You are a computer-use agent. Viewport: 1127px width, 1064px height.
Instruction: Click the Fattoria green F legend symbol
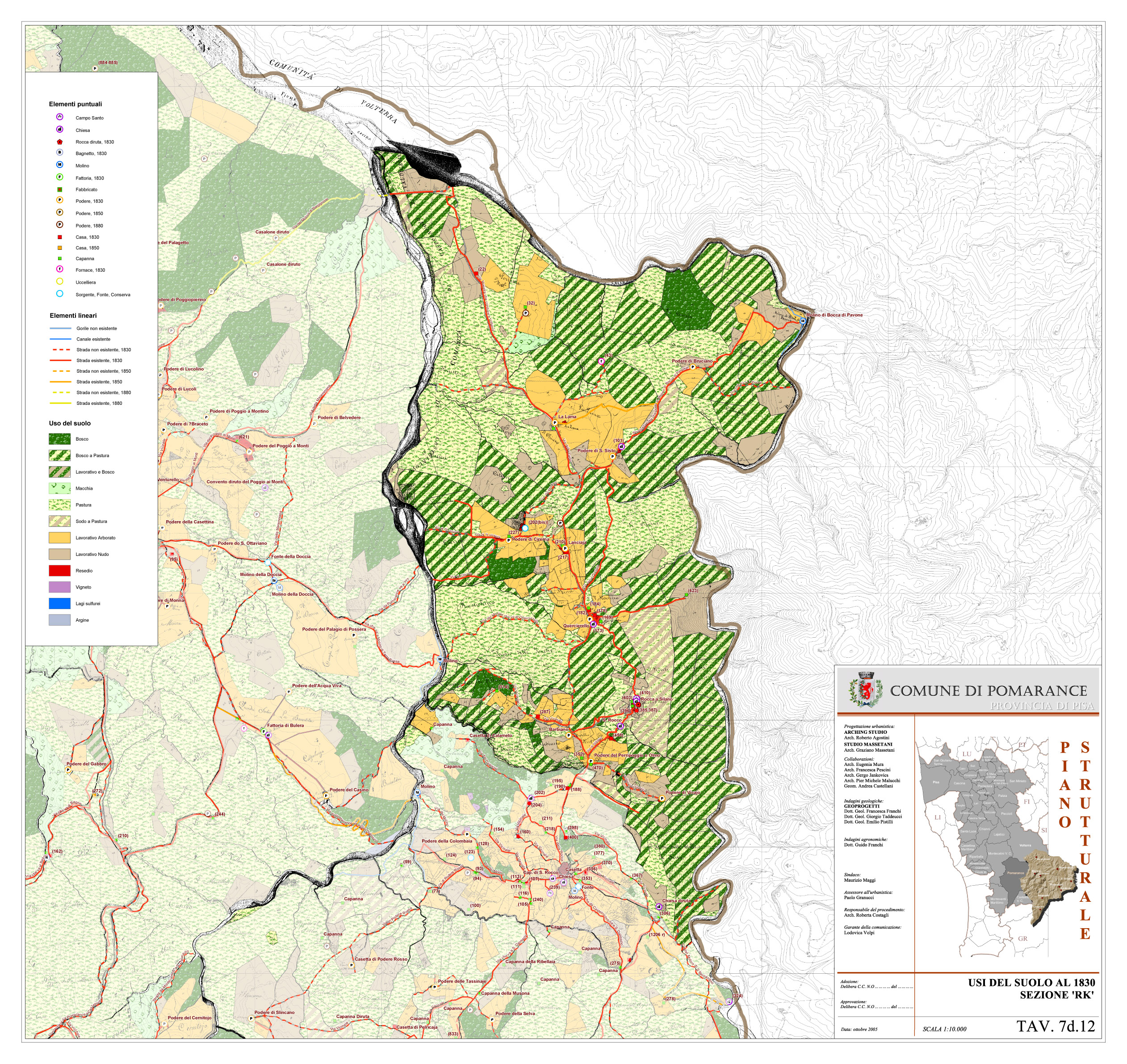(59, 177)
